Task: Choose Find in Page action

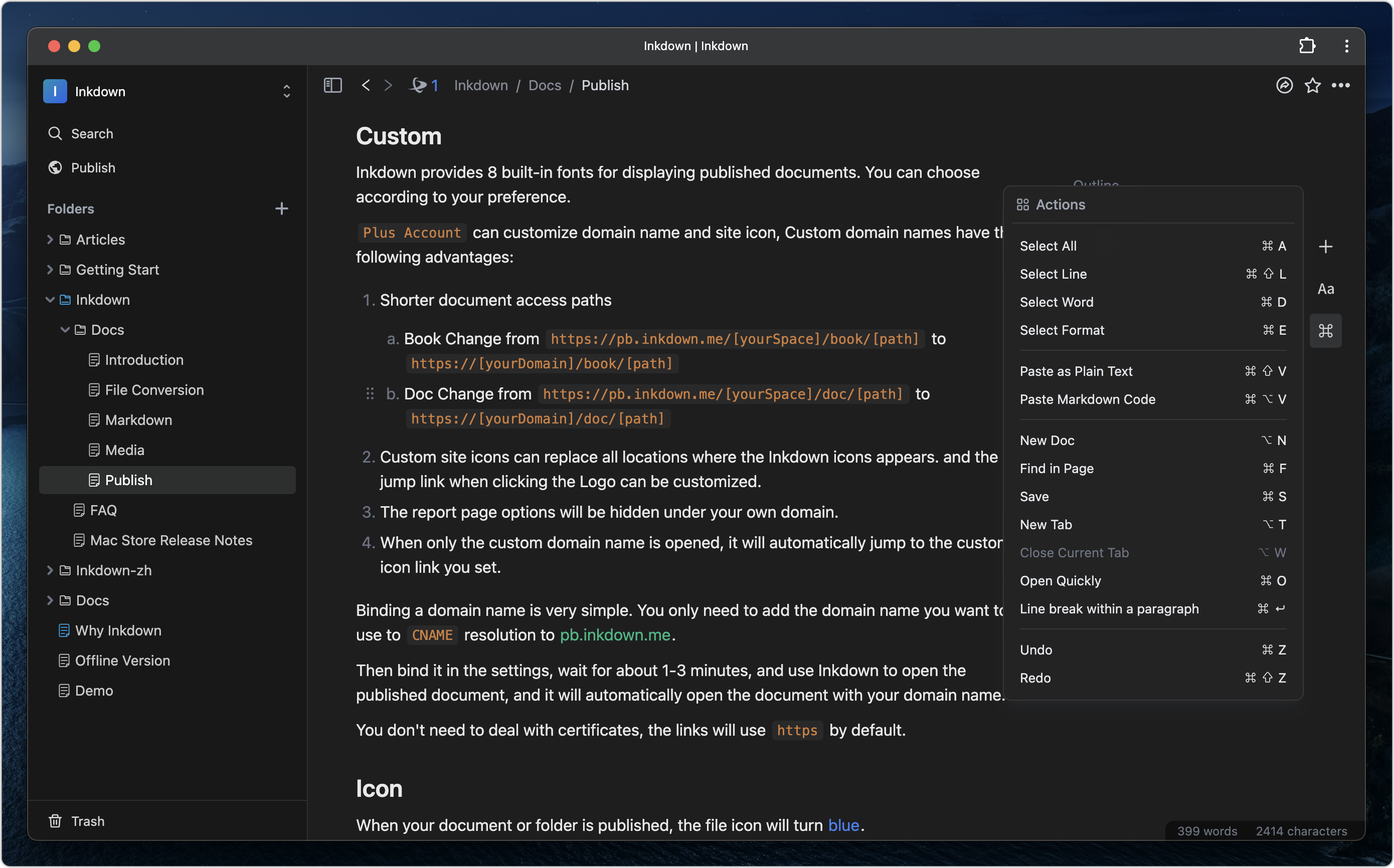Action: pyautogui.click(x=1152, y=469)
